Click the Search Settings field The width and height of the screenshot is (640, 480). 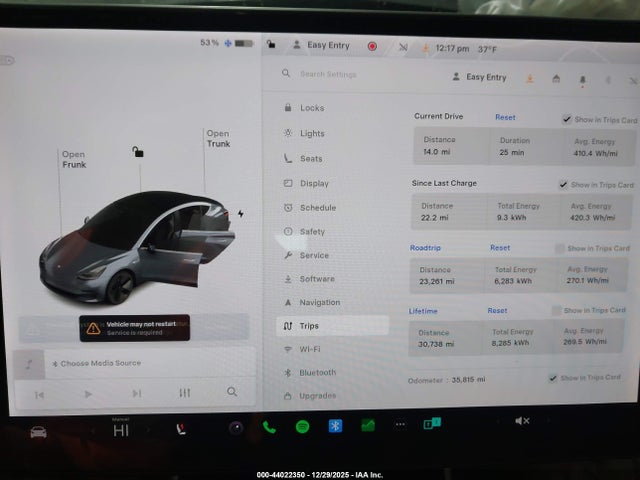click(x=329, y=74)
